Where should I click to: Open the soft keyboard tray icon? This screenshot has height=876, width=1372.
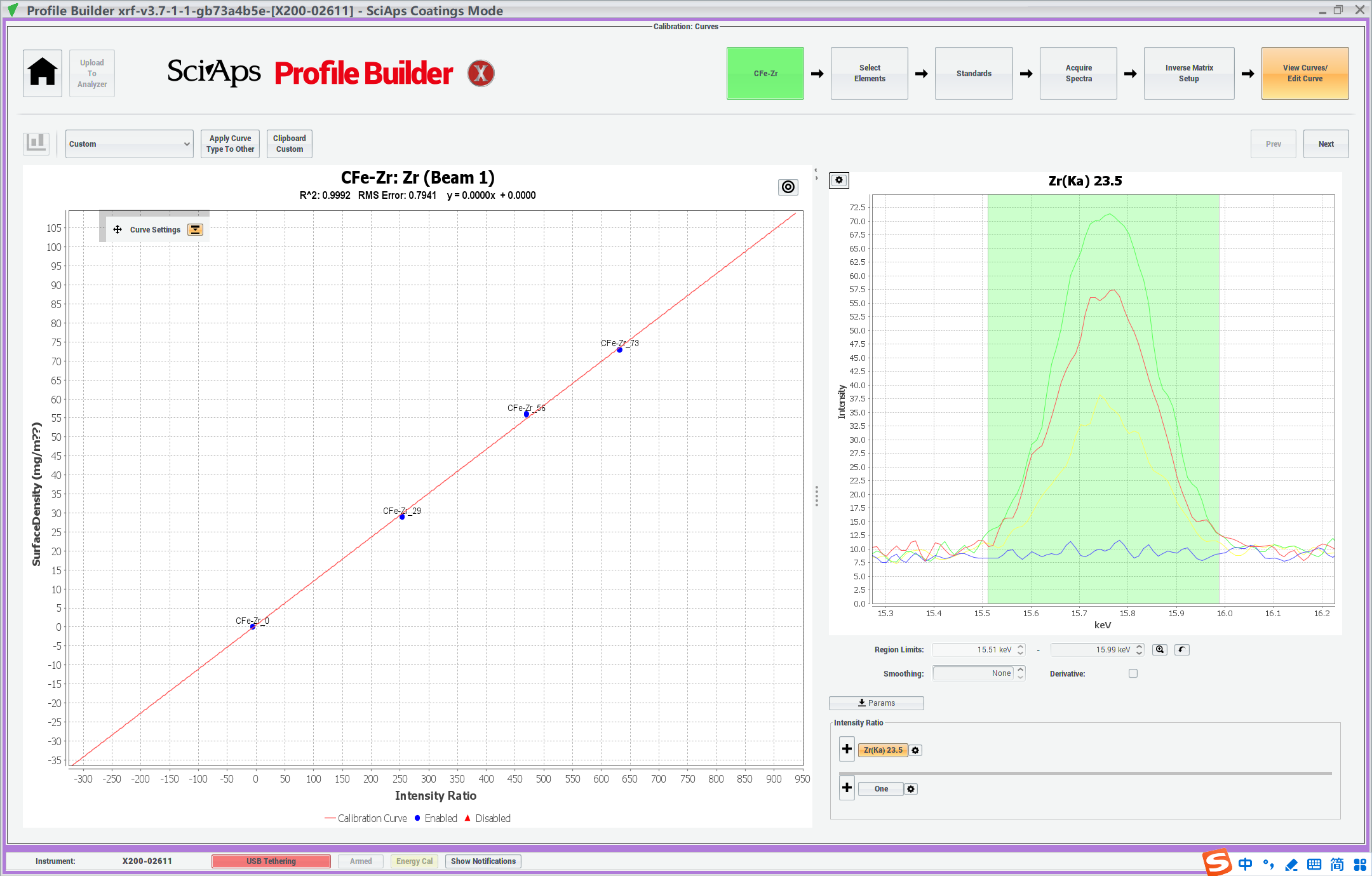pyautogui.click(x=1314, y=864)
